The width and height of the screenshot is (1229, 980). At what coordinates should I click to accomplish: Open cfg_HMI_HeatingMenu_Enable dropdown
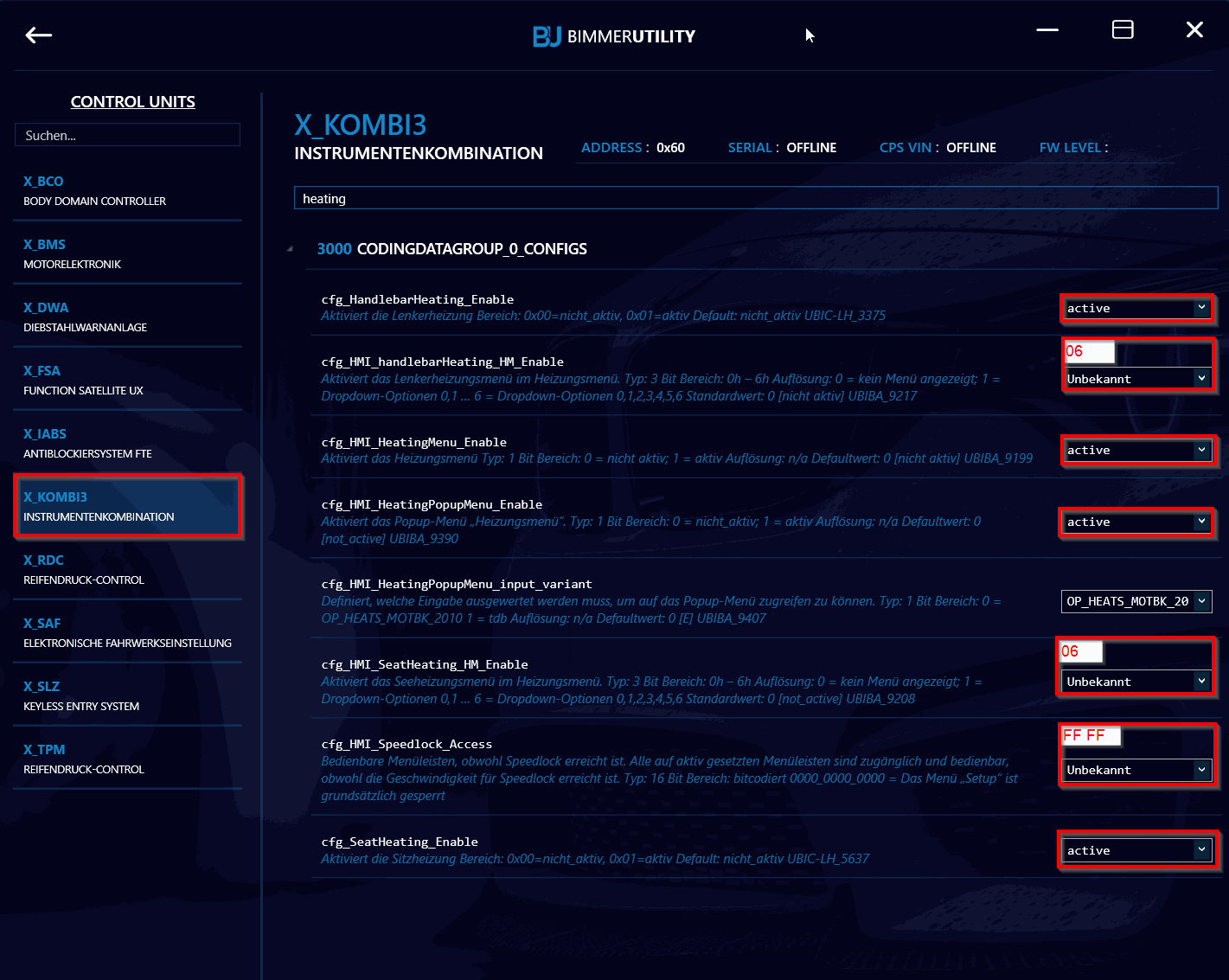pos(1136,451)
